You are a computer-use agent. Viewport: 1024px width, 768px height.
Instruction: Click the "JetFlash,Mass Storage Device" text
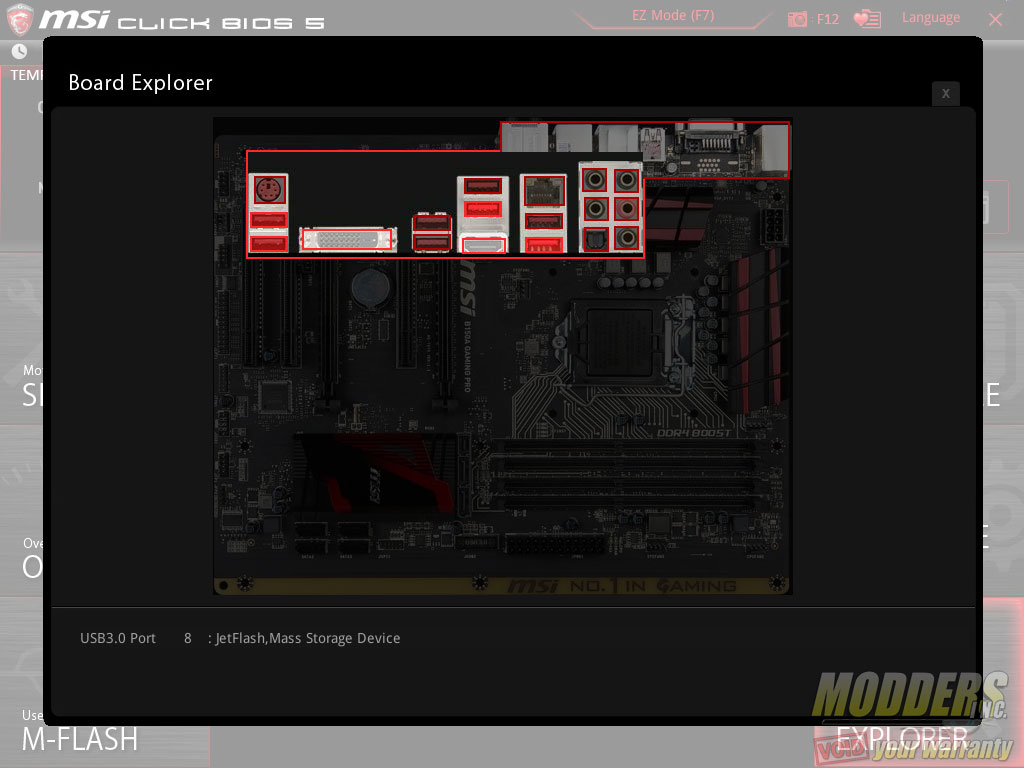pyautogui.click(x=308, y=638)
